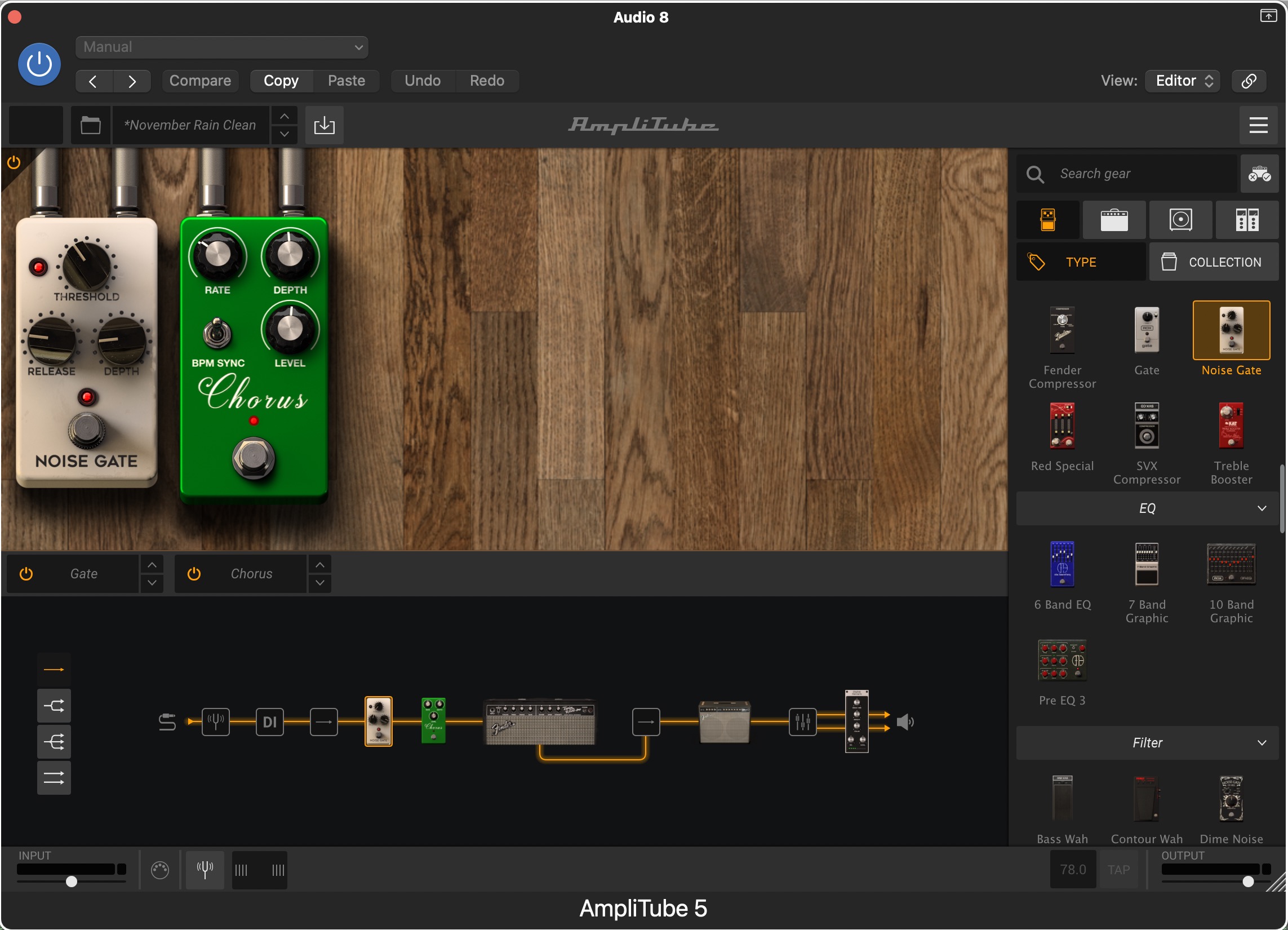Screen dimensions: 1288x930
Task: Click the Chorus RATE knob
Action: pos(217,255)
